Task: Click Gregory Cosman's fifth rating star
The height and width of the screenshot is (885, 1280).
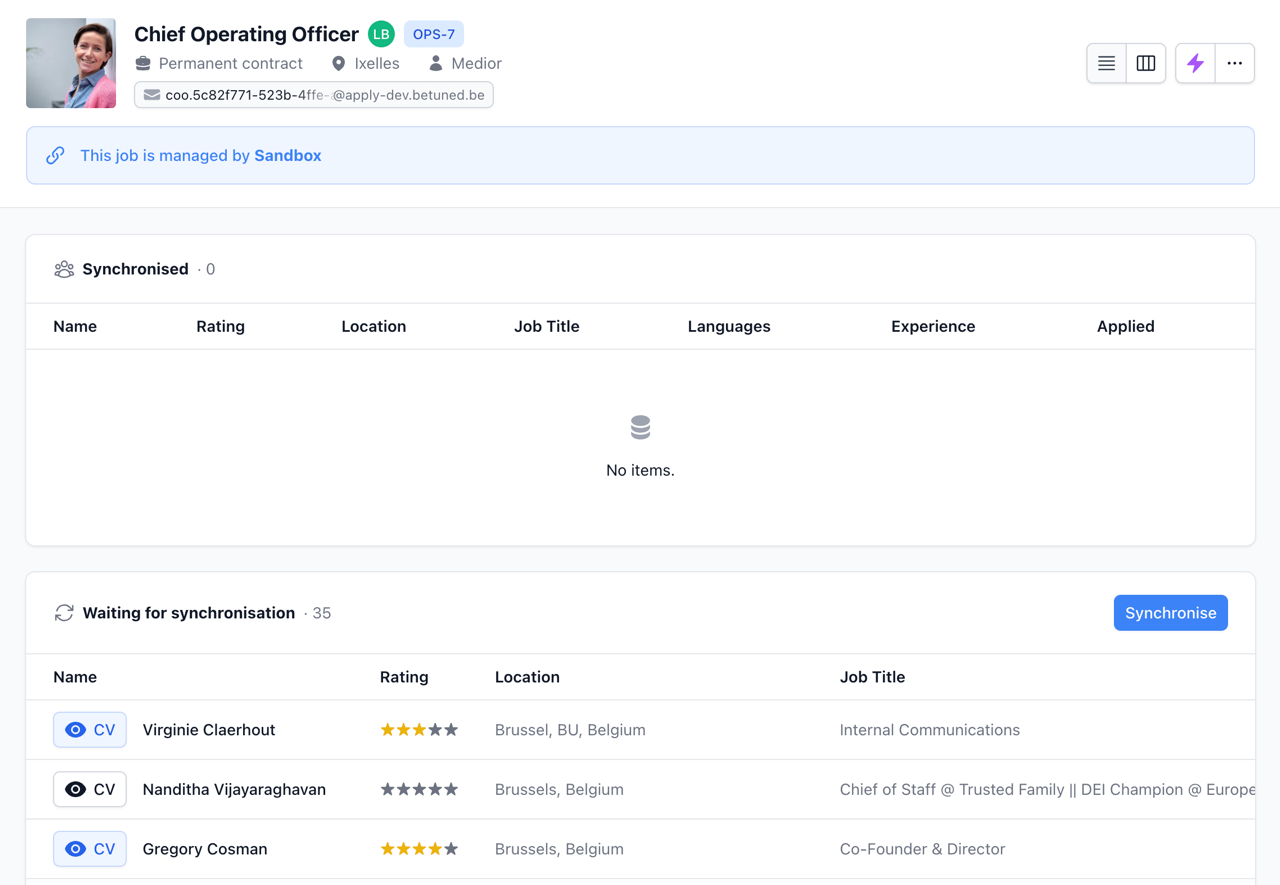Action: point(452,849)
